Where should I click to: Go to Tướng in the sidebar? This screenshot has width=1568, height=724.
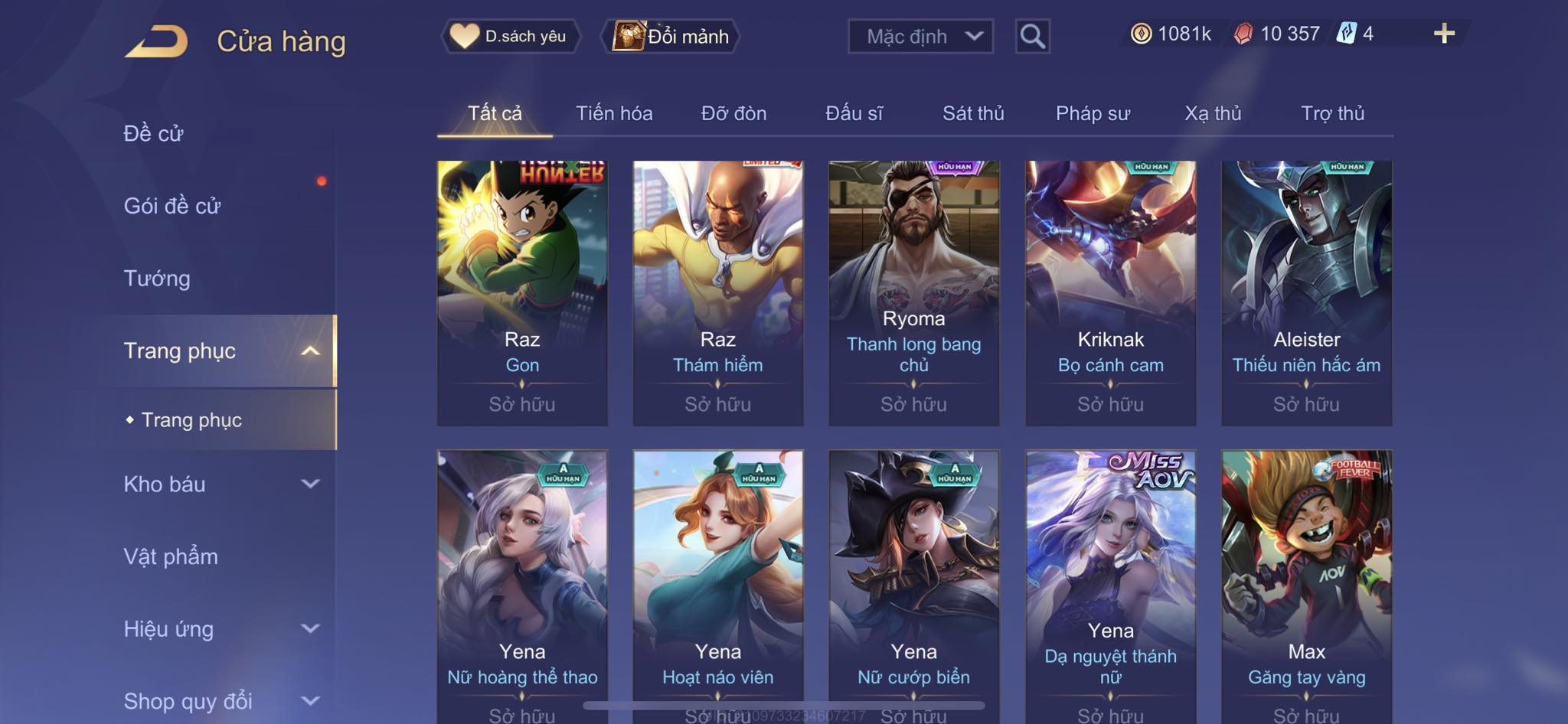[157, 279]
